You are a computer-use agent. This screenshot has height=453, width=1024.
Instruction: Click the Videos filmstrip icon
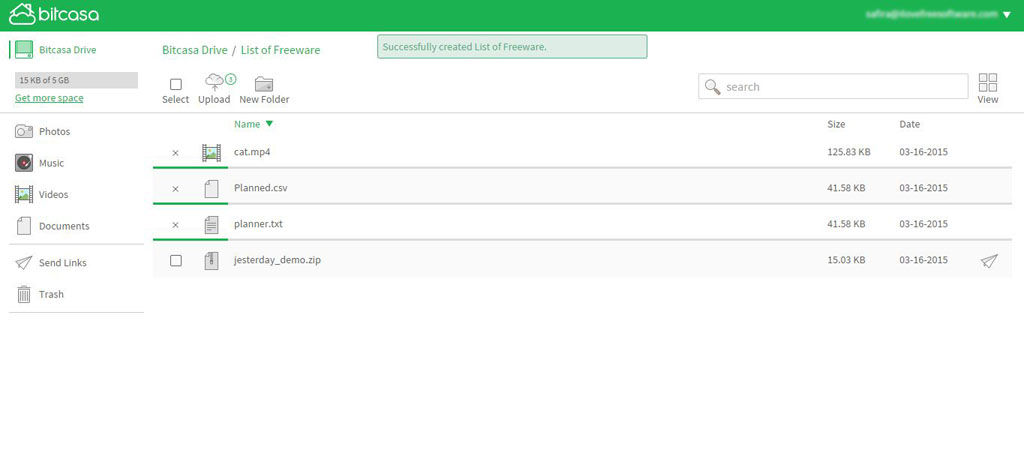click(24, 194)
